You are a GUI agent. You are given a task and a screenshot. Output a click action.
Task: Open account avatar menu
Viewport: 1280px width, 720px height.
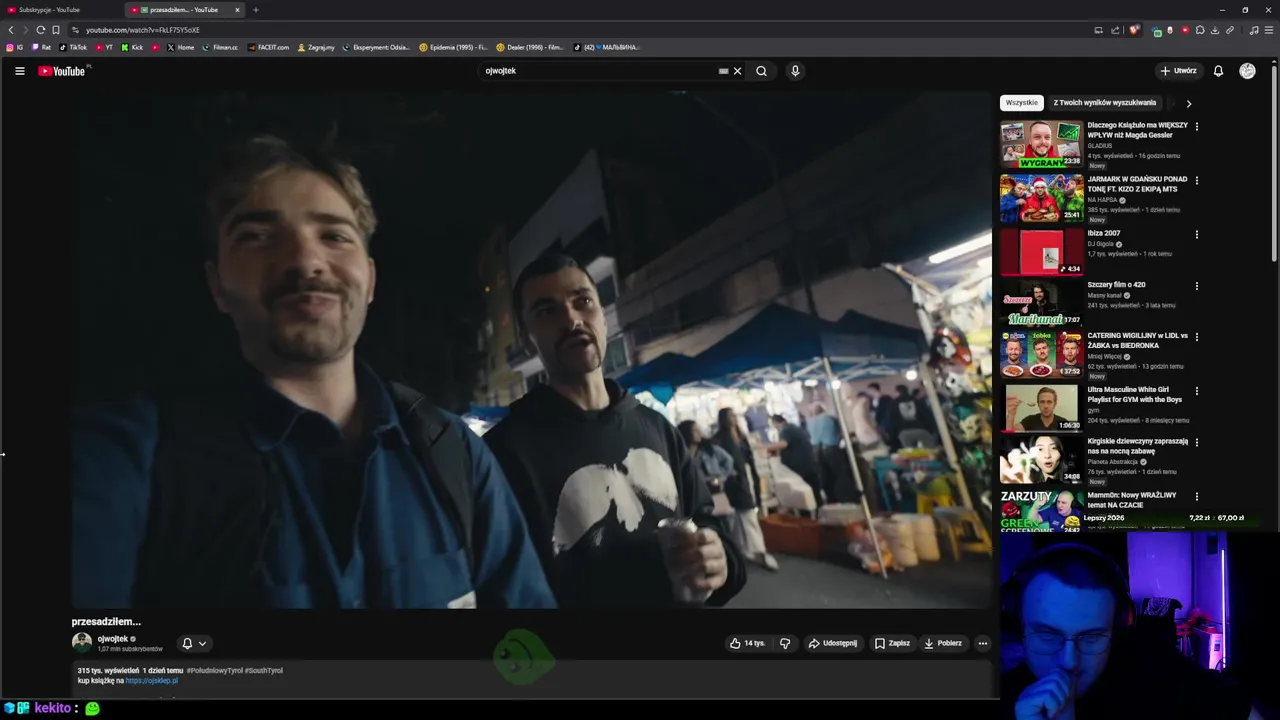[1247, 71]
